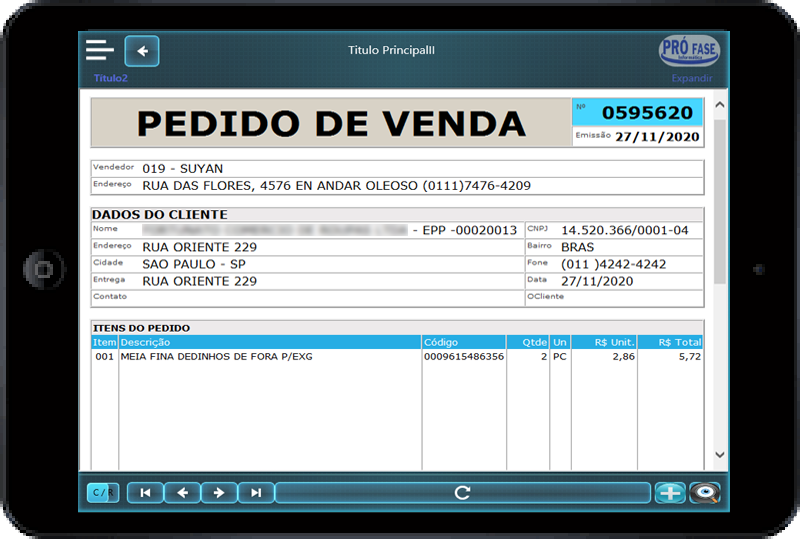
Task: Select order number 0595620
Action: [x=647, y=112]
